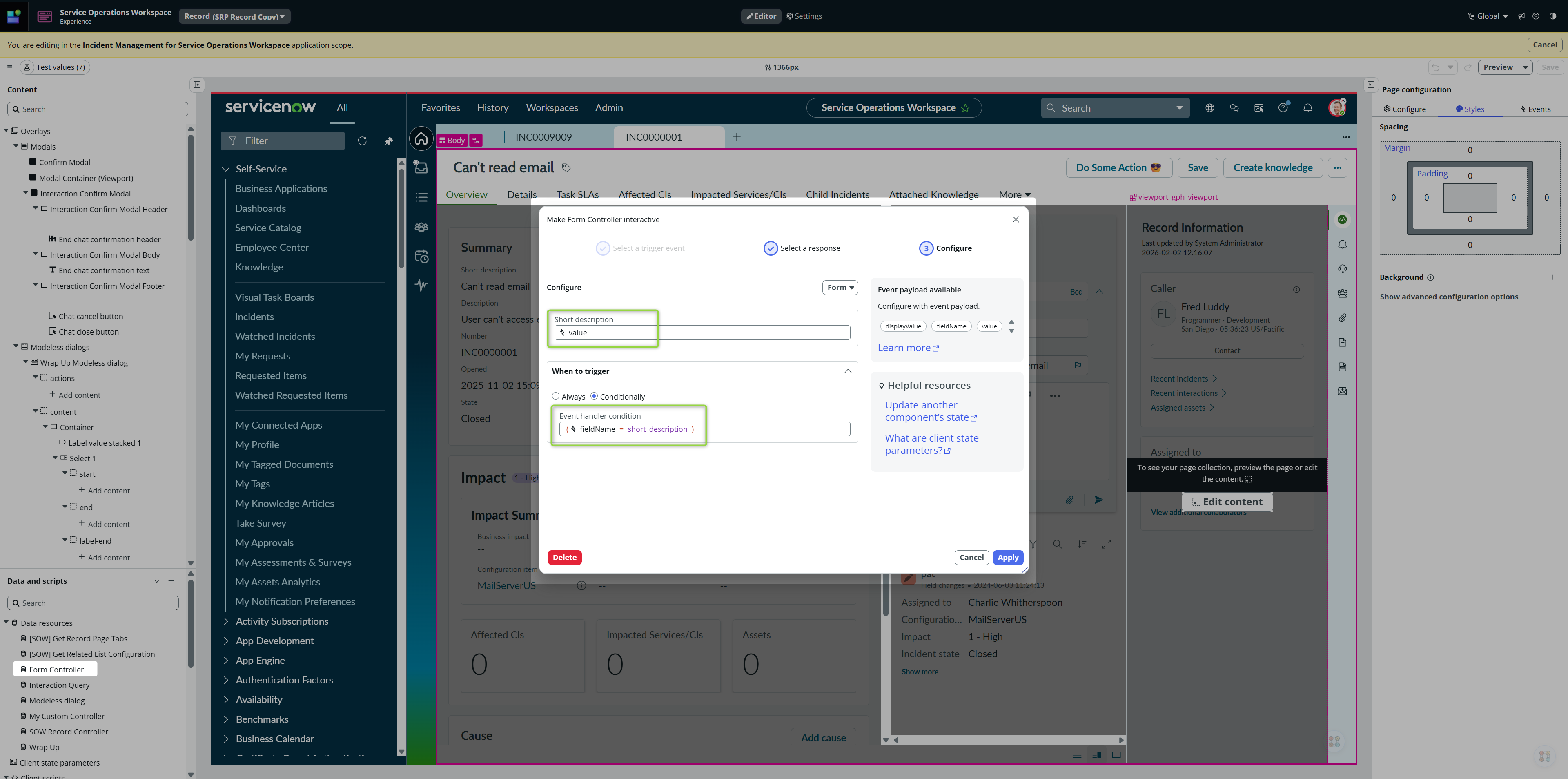Image resolution: width=1568 pixels, height=779 pixels.
Task: Select the Always radio button
Action: (x=556, y=396)
